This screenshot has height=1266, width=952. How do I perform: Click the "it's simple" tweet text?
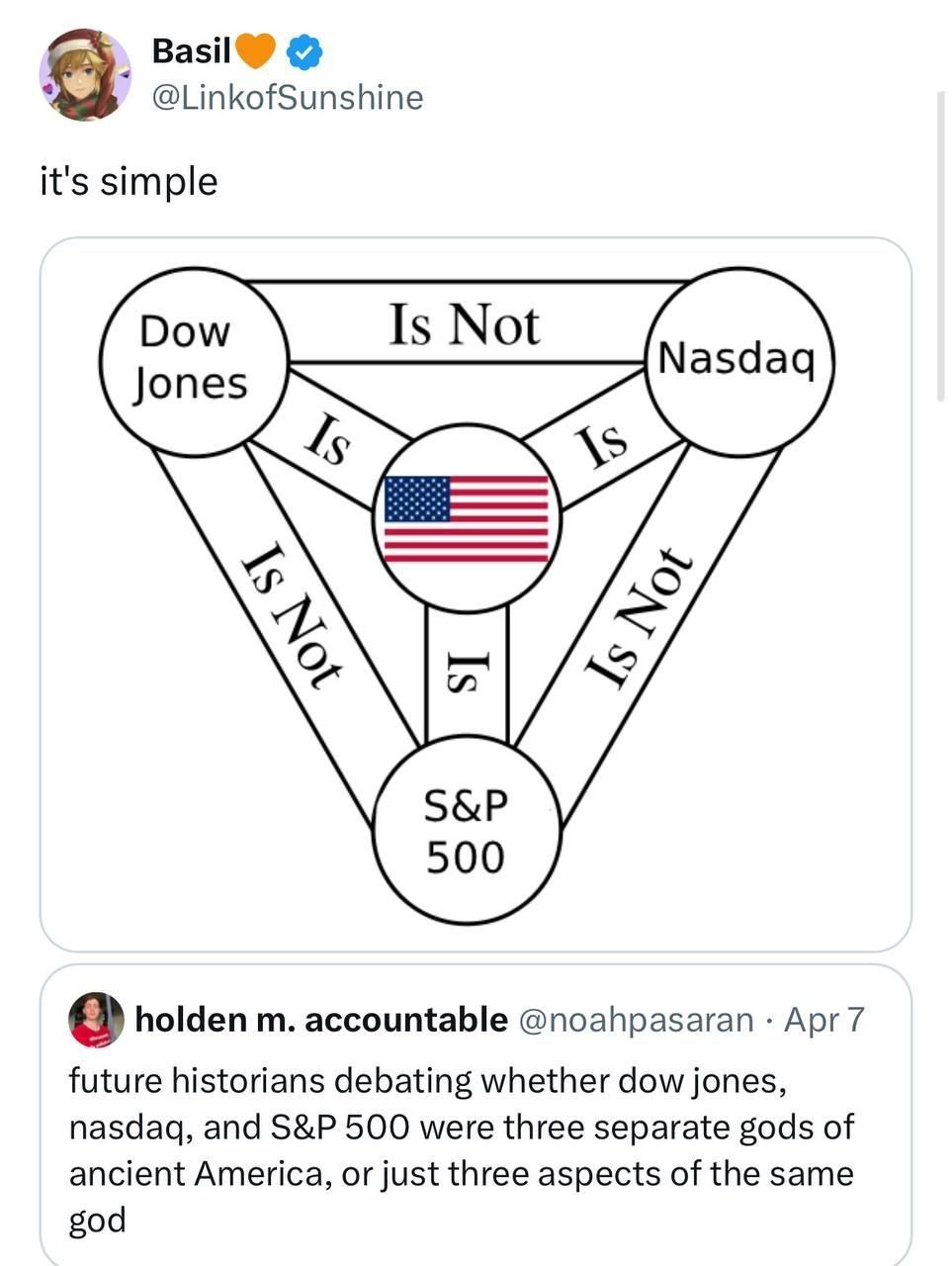click(x=129, y=182)
